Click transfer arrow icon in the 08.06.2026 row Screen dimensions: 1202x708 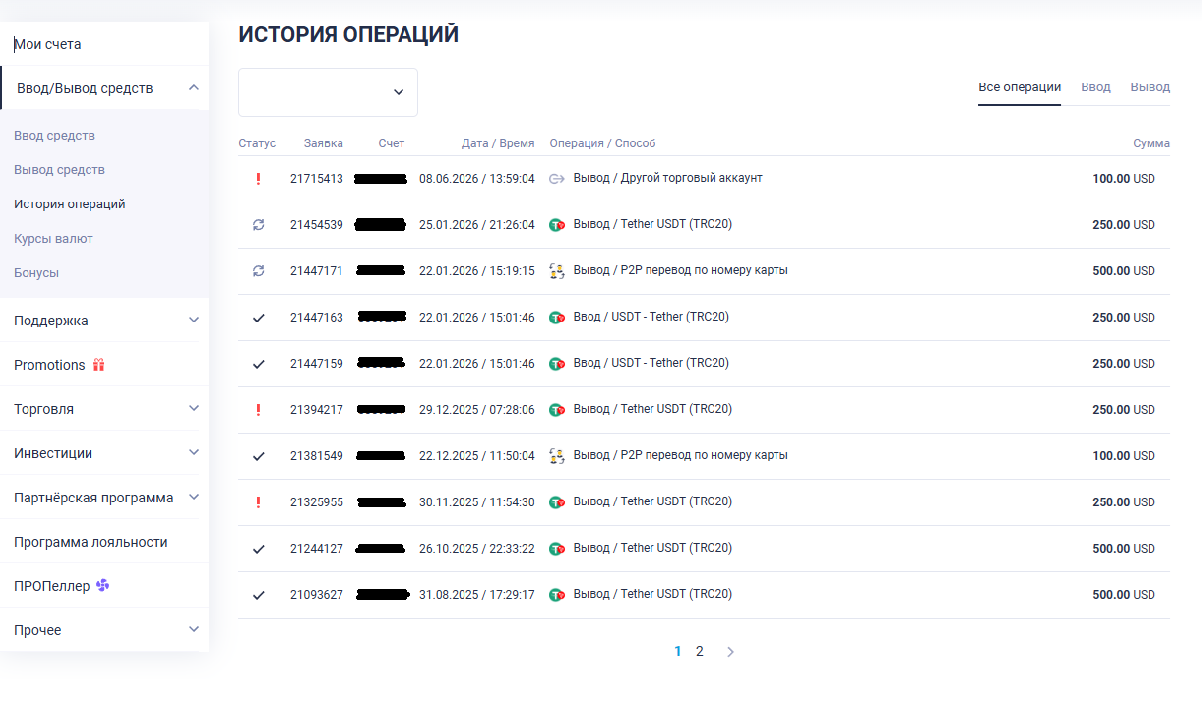click(x=557, y=179)
